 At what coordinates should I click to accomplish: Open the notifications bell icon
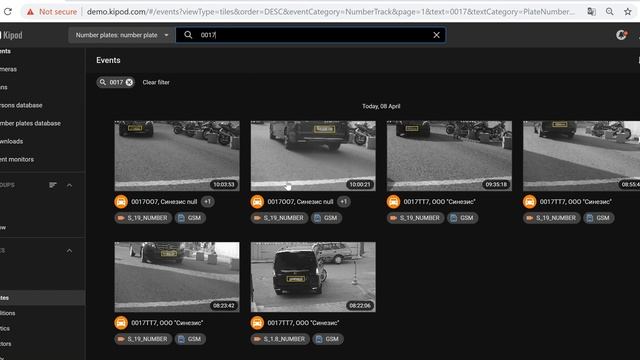pyautogui.click(x=621, y=35)
